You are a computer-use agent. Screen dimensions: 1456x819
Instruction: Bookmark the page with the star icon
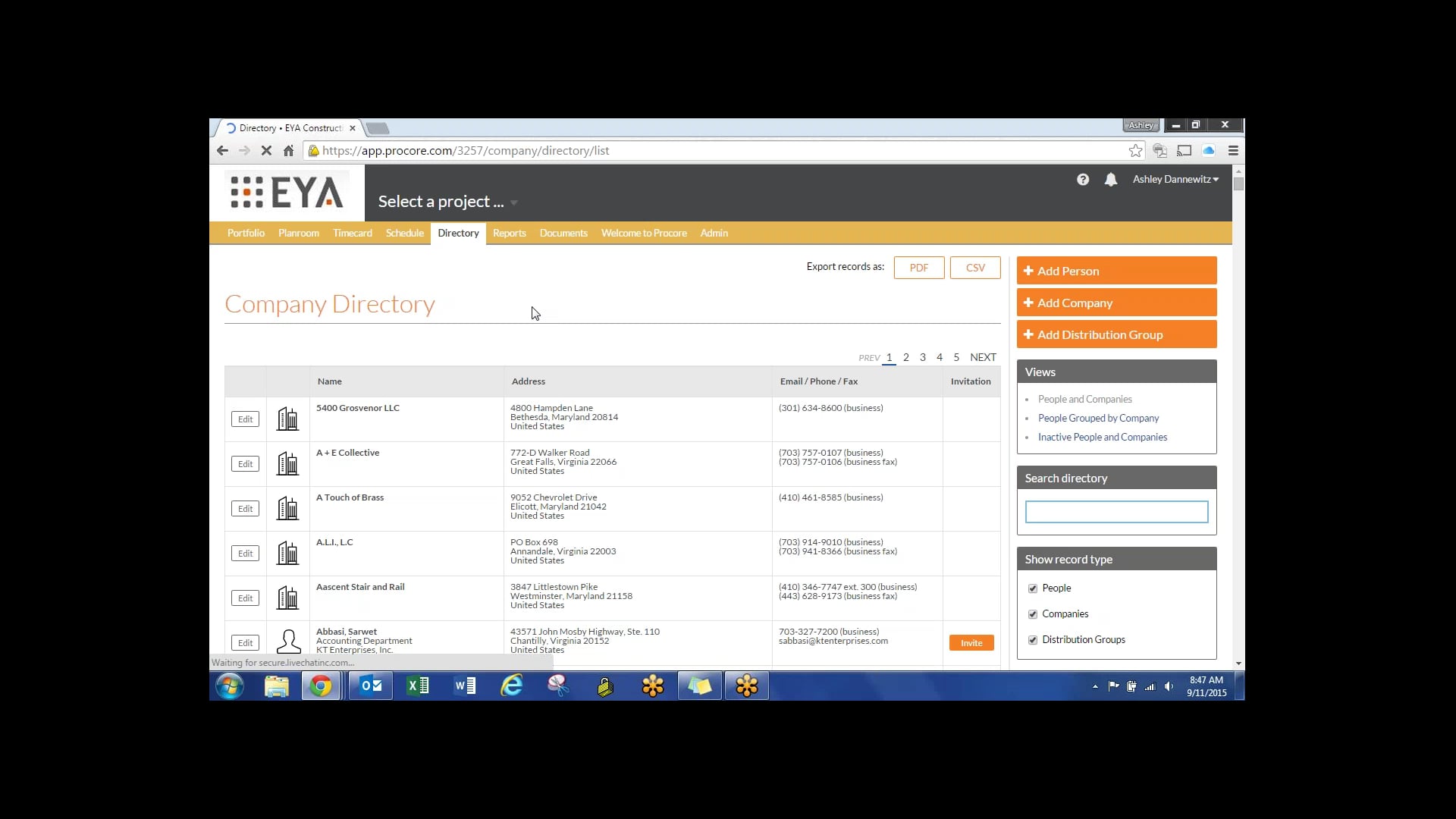[1135, 150]
